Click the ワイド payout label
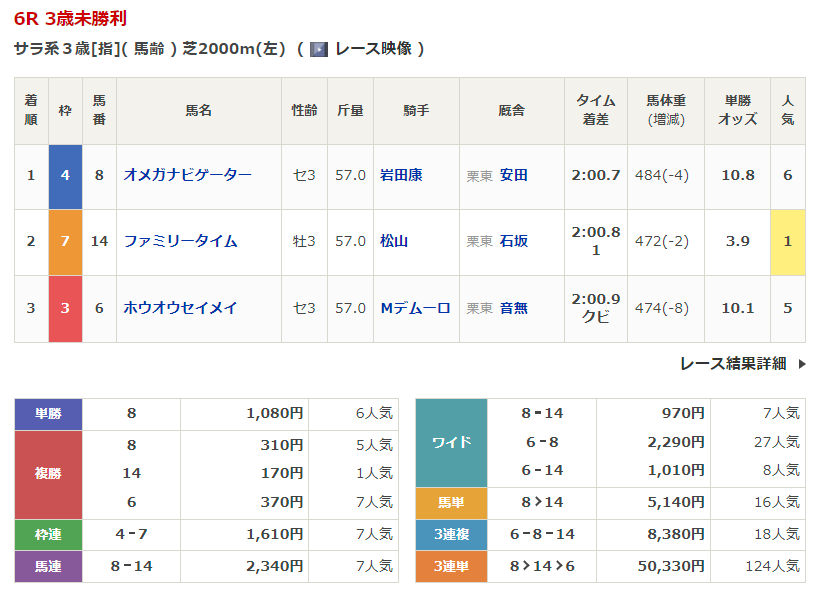 451,442
